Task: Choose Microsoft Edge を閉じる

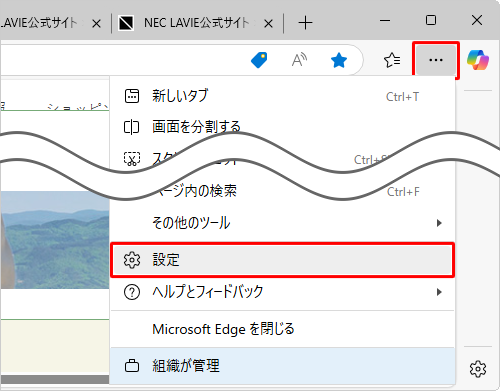Action: click(282, 329)
